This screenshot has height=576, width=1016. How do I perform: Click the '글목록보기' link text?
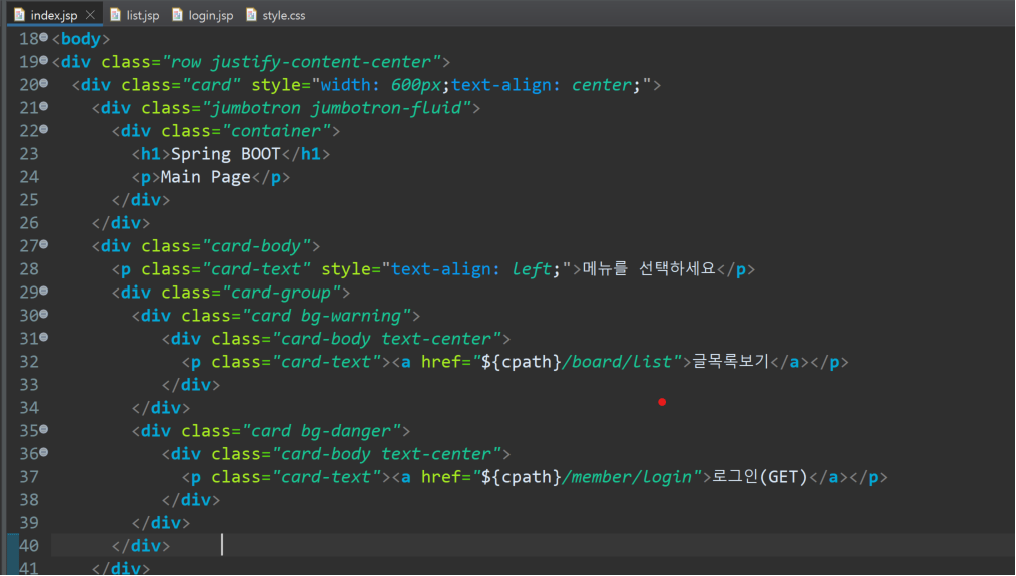(730, 361)
